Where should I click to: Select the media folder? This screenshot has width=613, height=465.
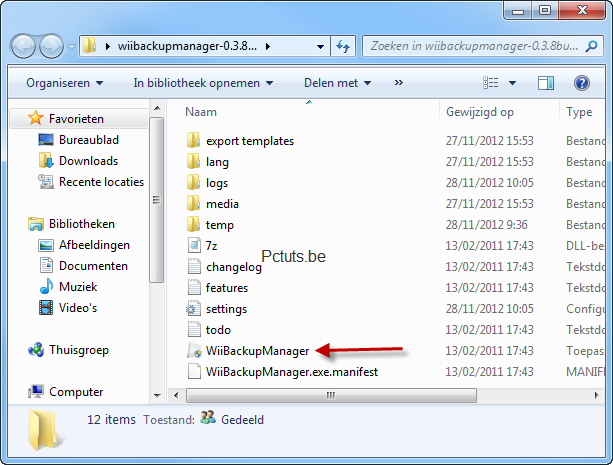pyautogui.click(x=222, y=204)
